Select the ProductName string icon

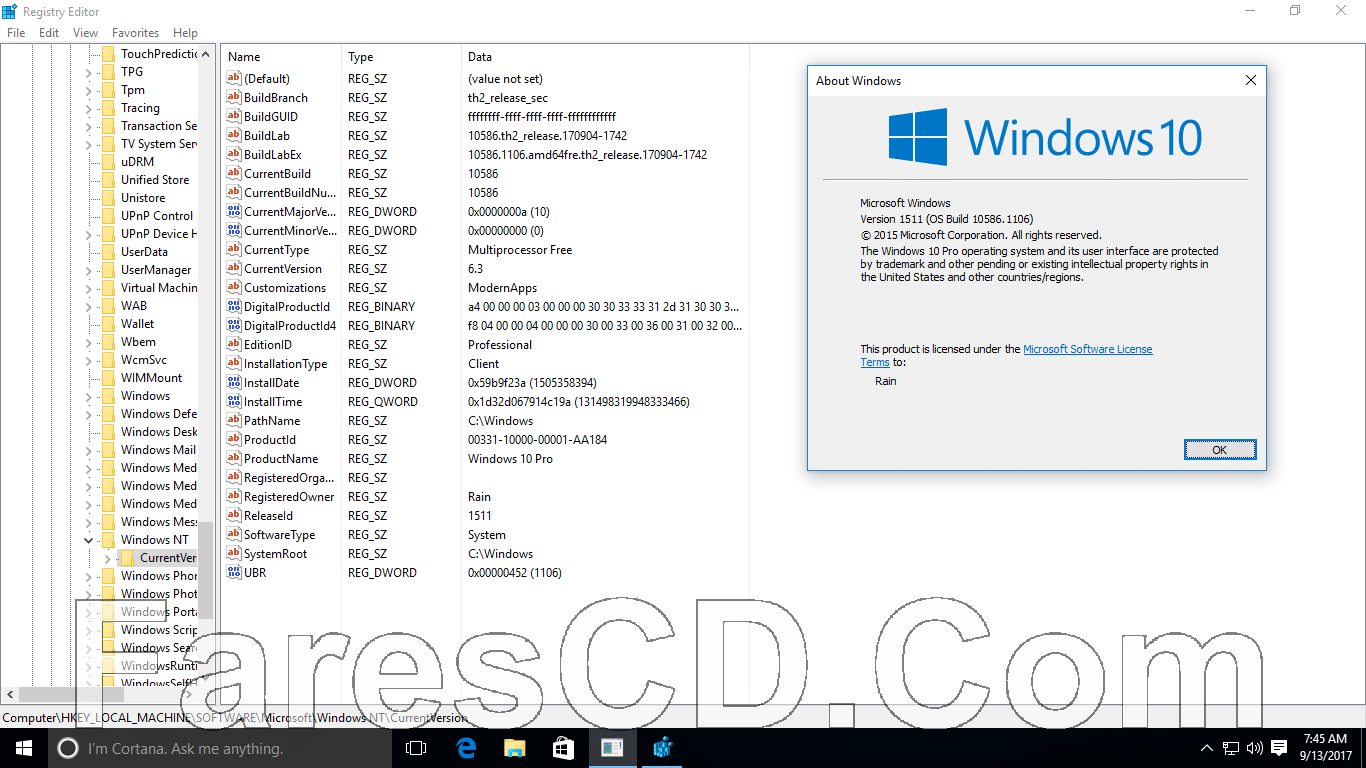coord(234,459)
